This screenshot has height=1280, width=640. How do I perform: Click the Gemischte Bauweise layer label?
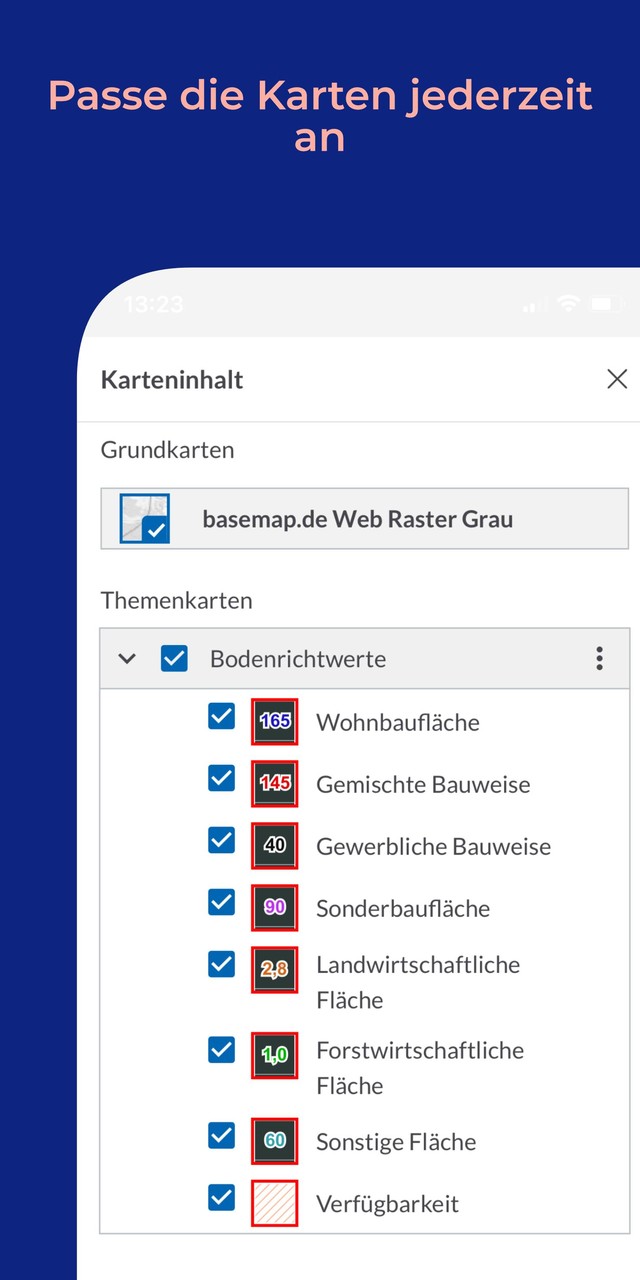click(x=423, y=785)
